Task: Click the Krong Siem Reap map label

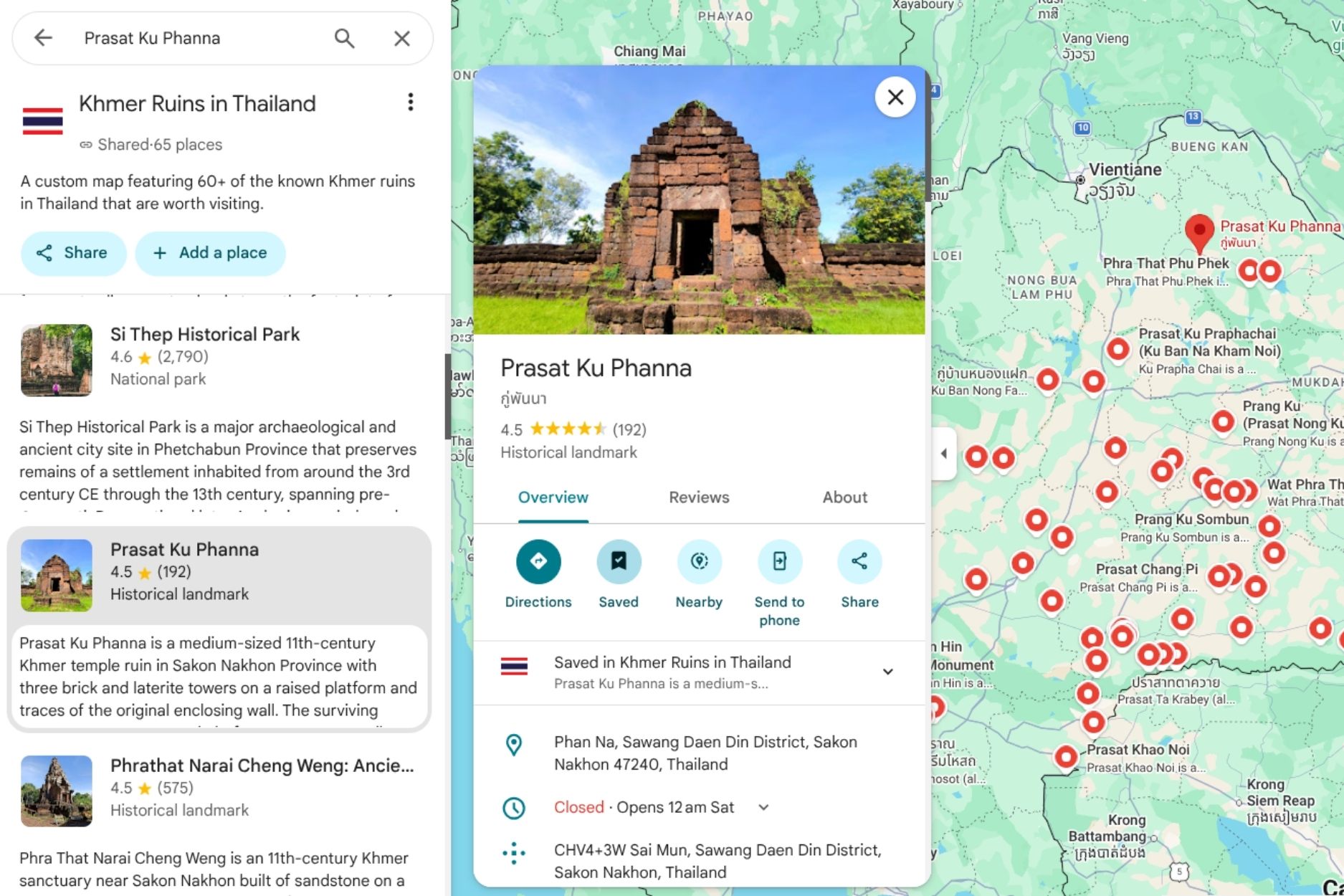Action: (x=1281, y=793)
